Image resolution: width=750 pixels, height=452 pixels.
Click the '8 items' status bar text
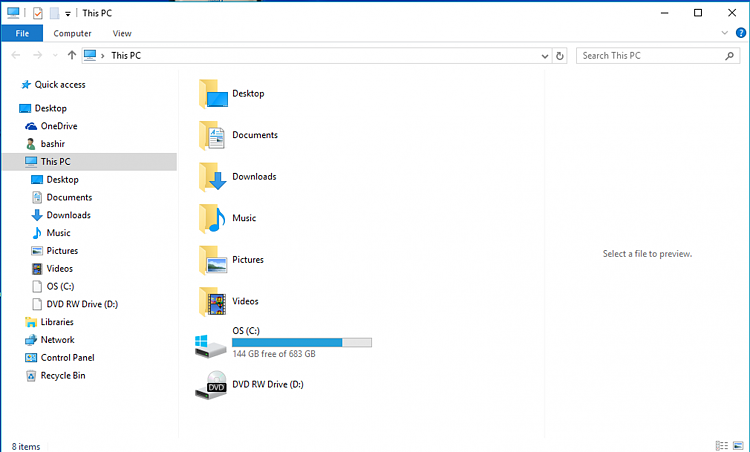point(26,447)
